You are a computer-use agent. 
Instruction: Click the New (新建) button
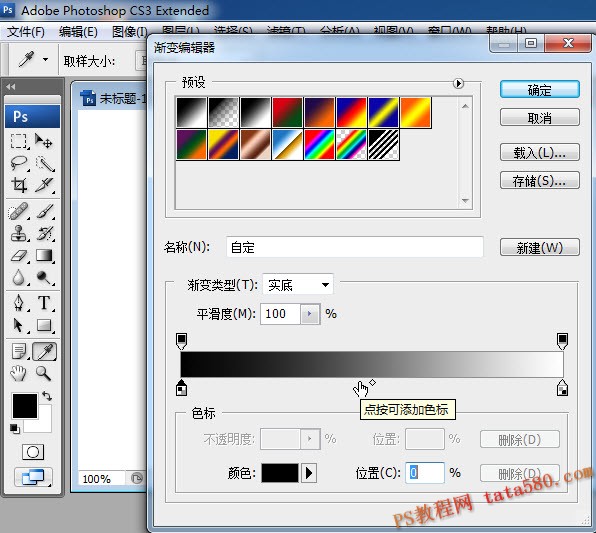coord(540,247)
